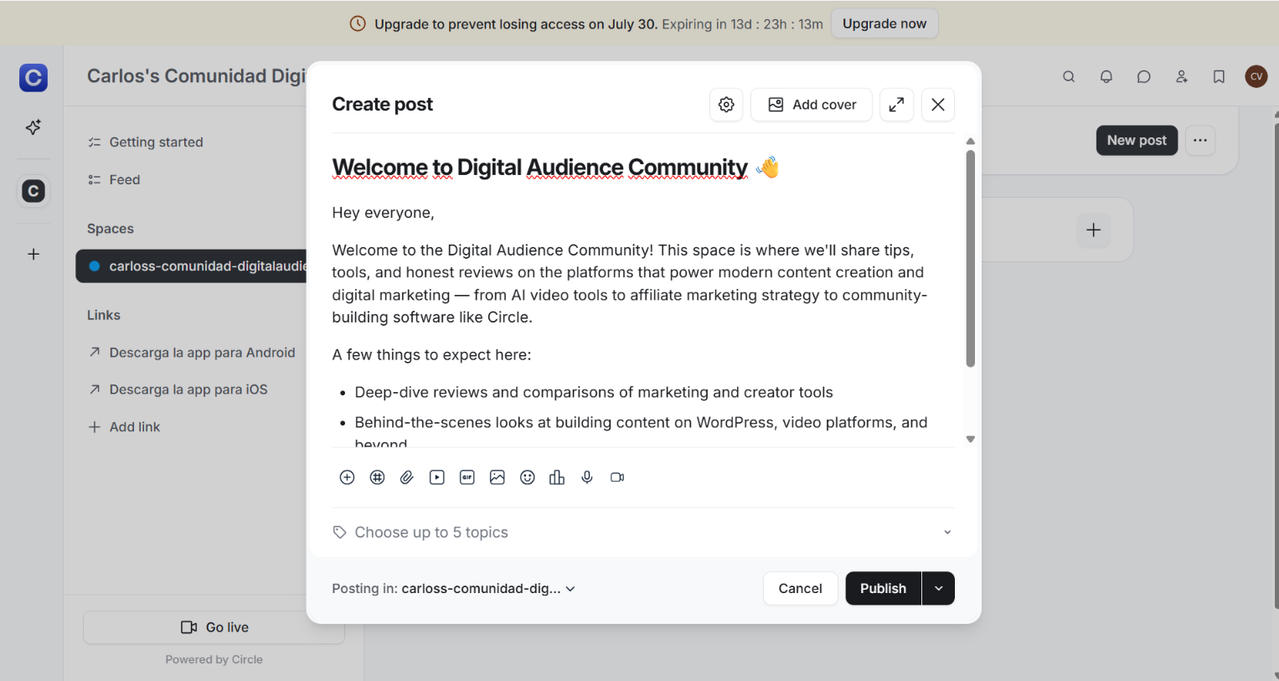Click the New post button
Viewport: 1279px width, 681px height.
point(1137,141)
